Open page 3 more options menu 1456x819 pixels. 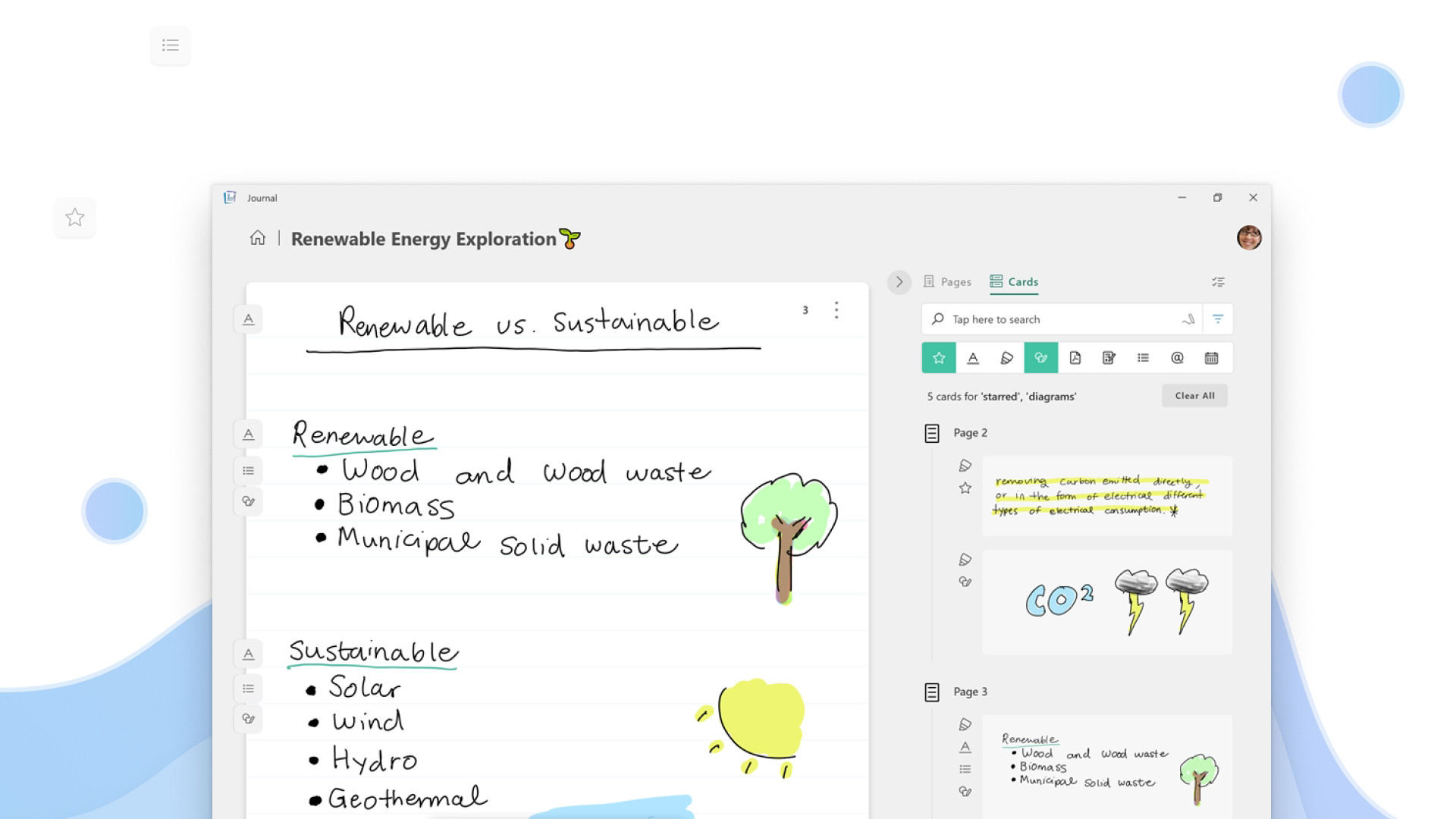[x=836, y=309]
